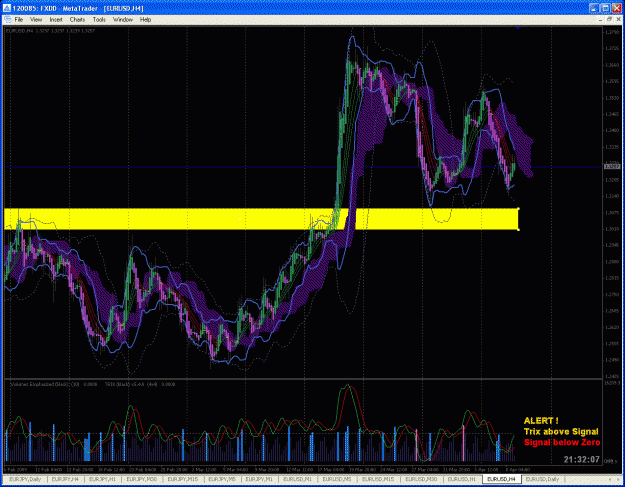Image resolution: width=625 pixels, height=487 pixels.
Task: Switch to the EURUSD,M15 chart tab
Action: click(x=377, y=479)
